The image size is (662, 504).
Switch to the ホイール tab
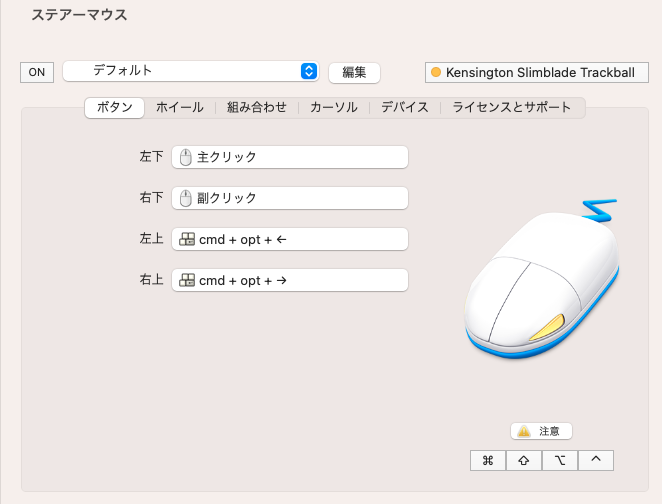point(180,107)
